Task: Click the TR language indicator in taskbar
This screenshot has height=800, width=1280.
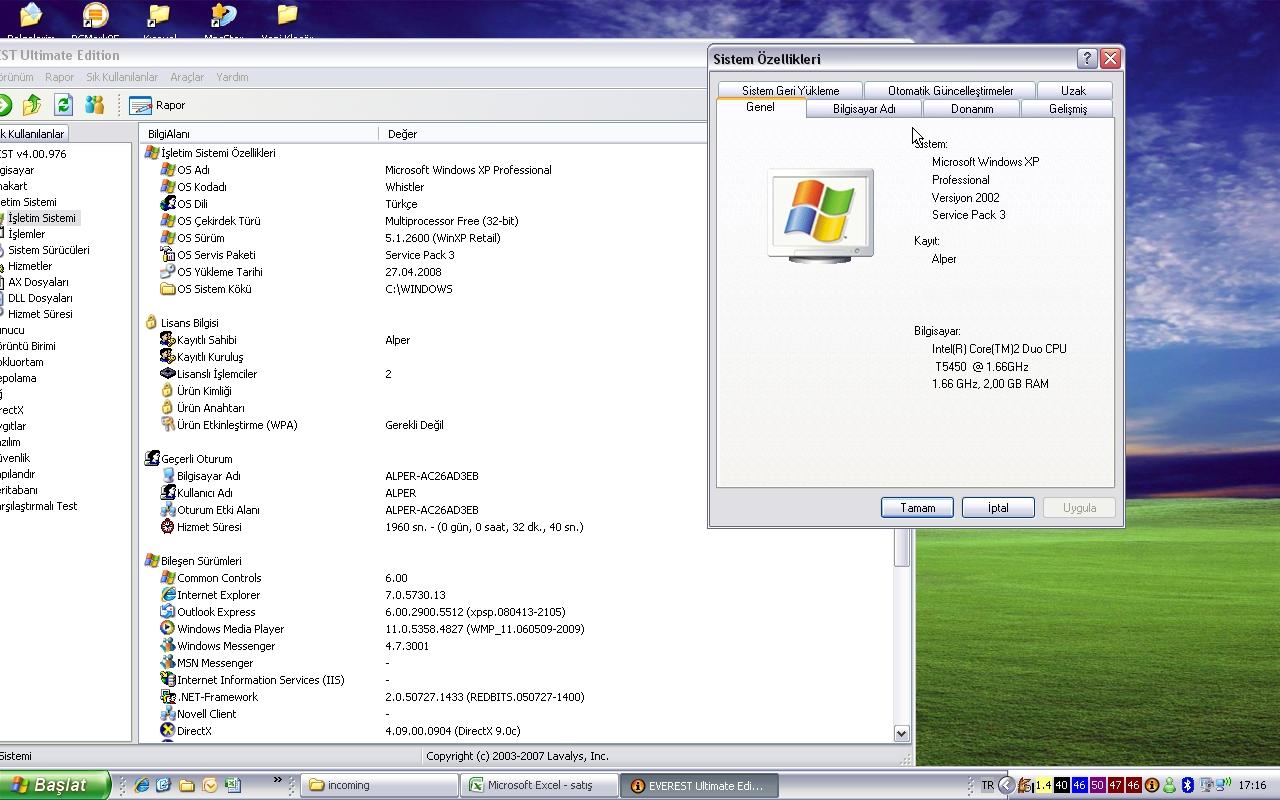Action: coord(988,785)
